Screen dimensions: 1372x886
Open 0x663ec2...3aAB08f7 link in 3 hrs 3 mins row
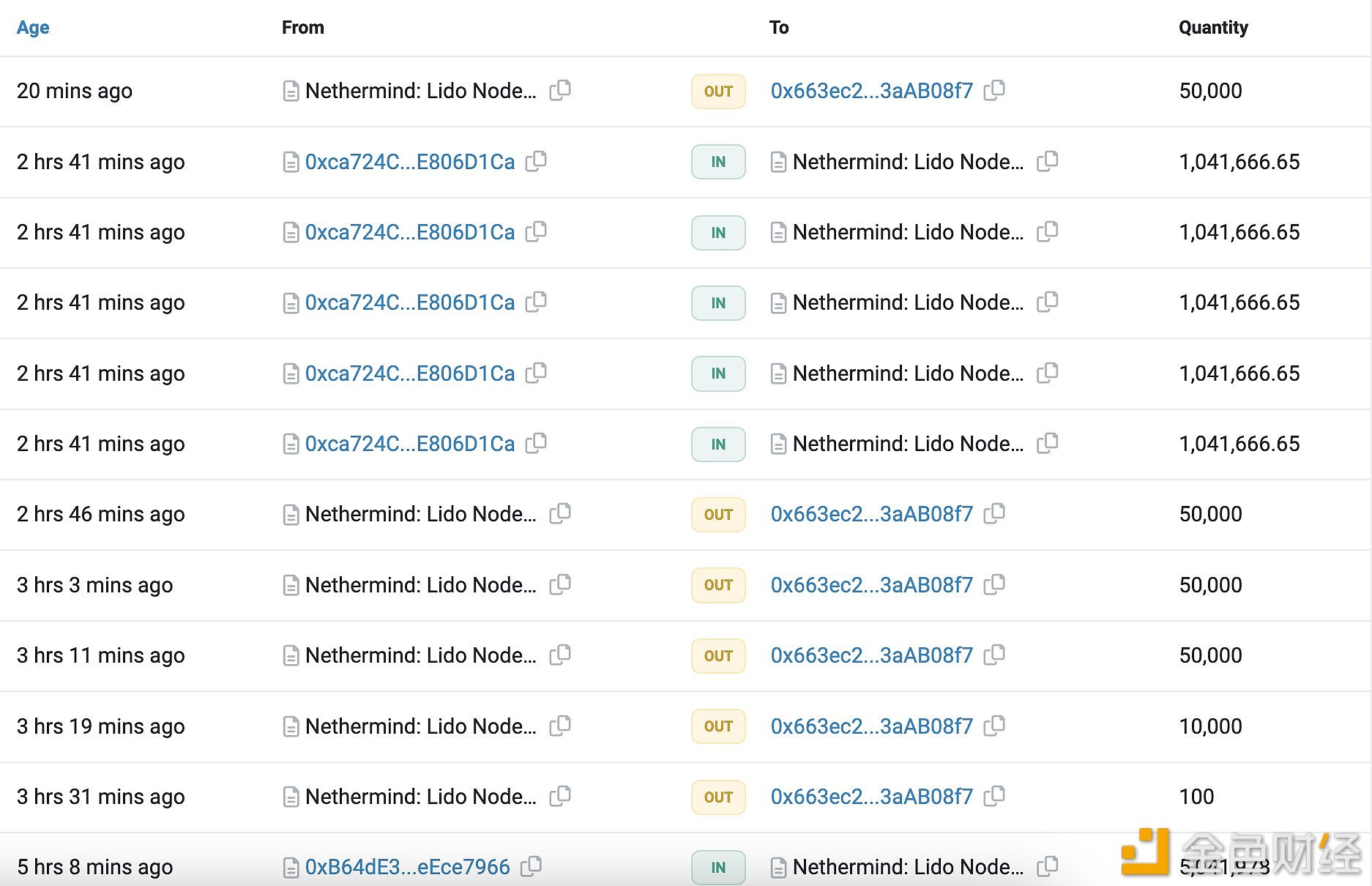tap(871, 585)
